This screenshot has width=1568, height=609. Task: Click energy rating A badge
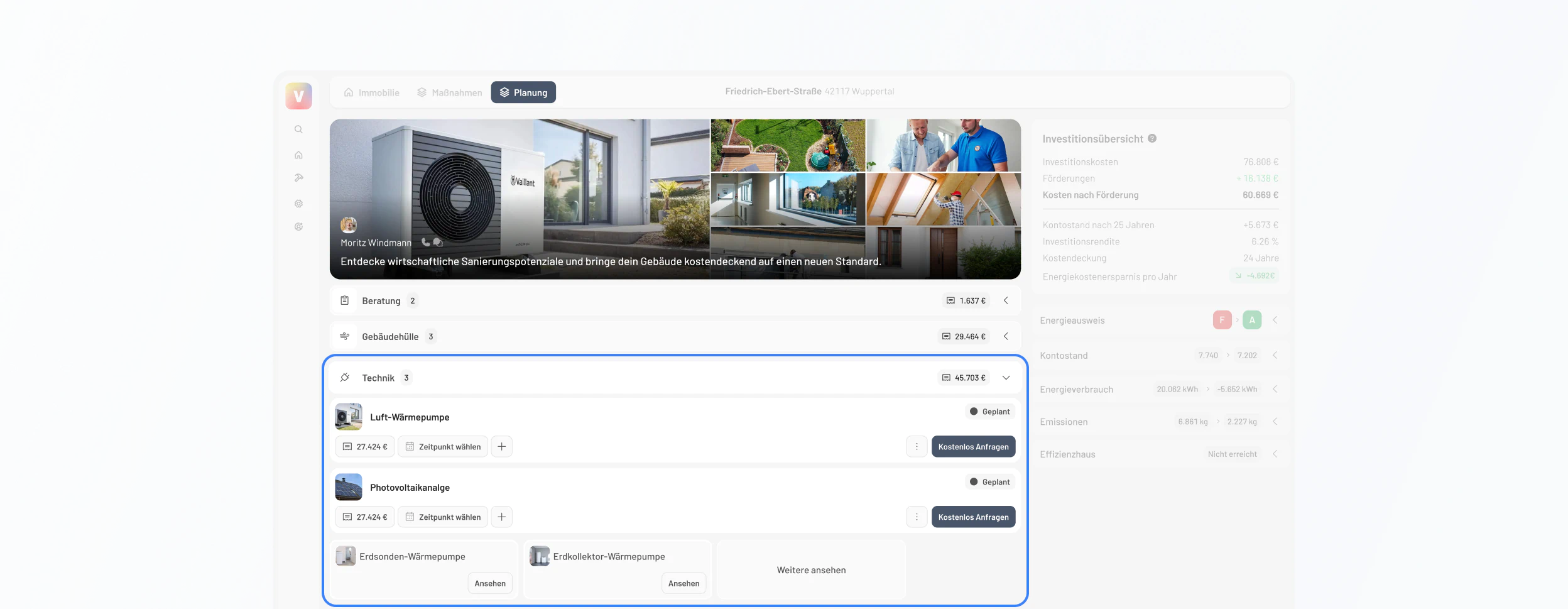pos(1252,320)
